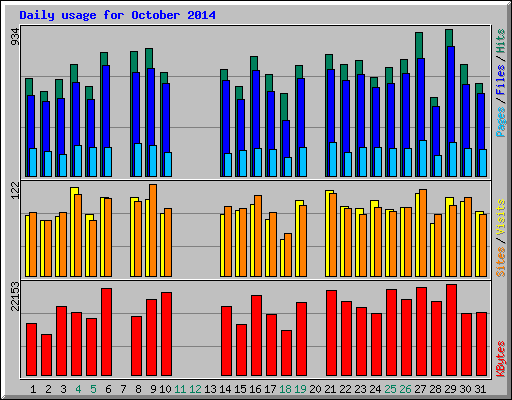Select day 10 on the date axis
Image resolution: width=512 pixels, height=400 pixels.
tap(165, 389)
